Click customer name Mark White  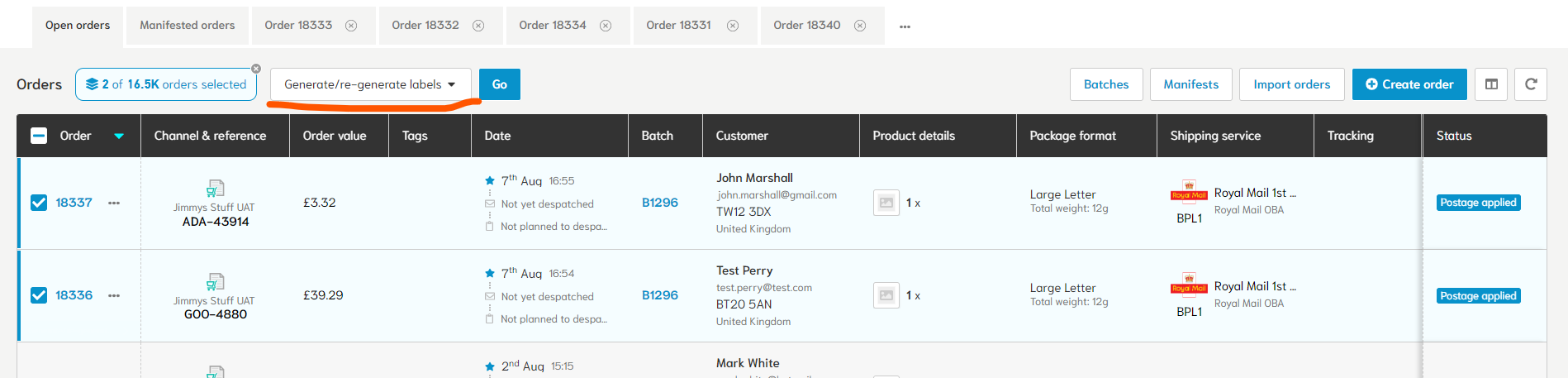[748, 363]
